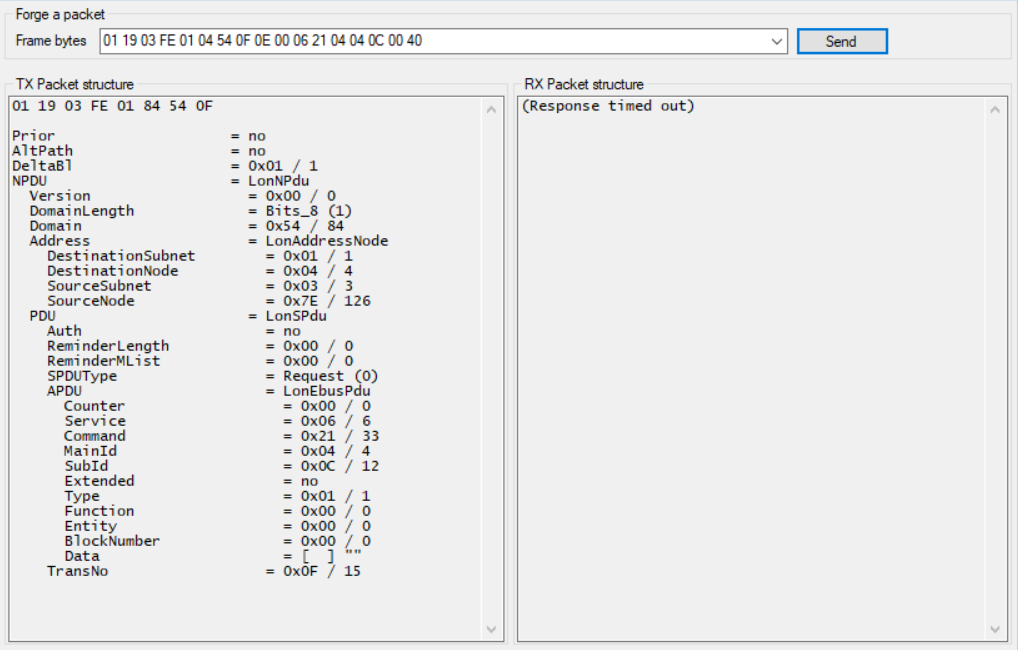
Task: Click the 'SourceNode' row
Action: click(x=208, y=300)
